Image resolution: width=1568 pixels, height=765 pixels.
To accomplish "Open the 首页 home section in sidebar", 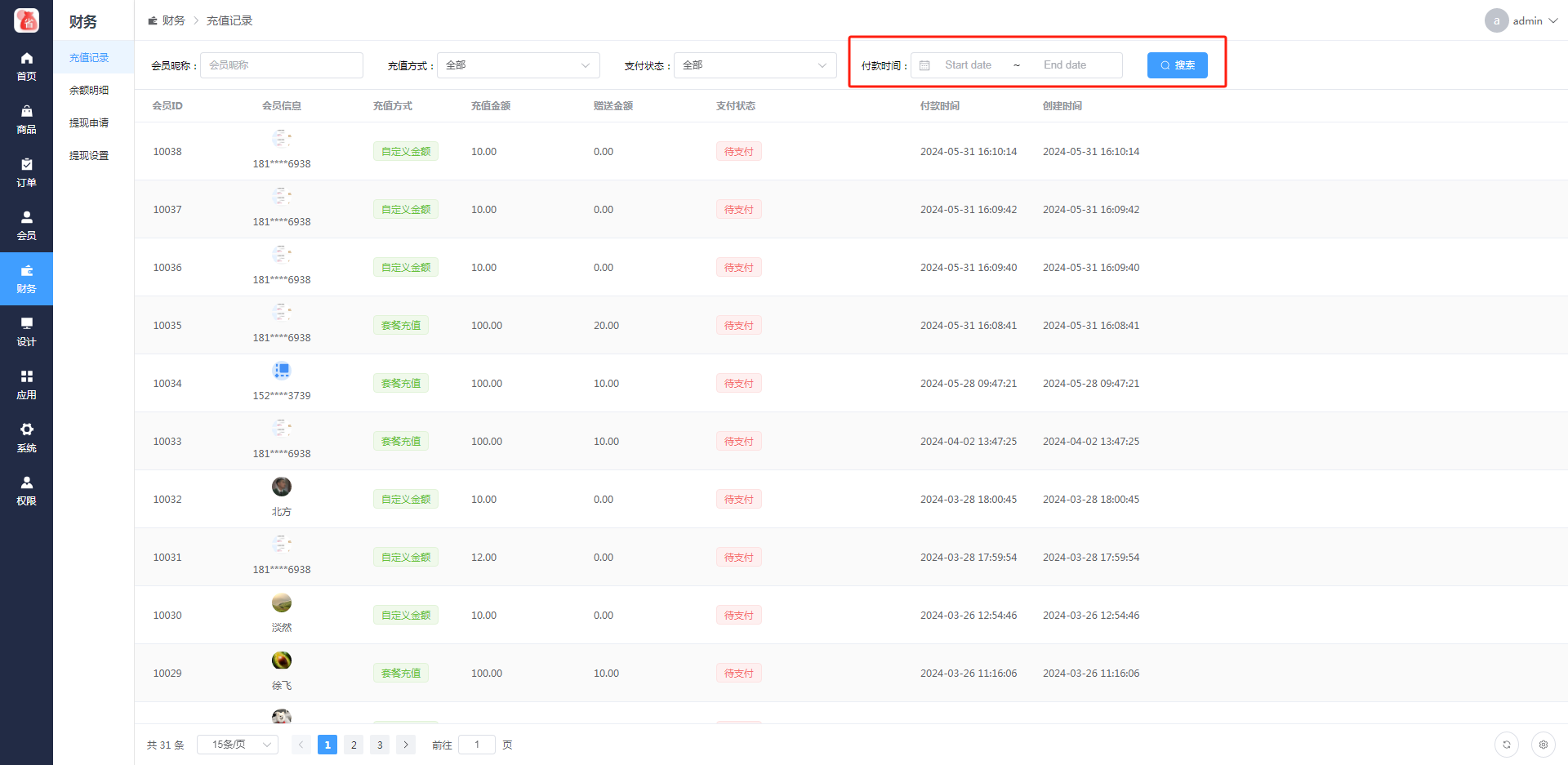I will (x=26, y=66).
